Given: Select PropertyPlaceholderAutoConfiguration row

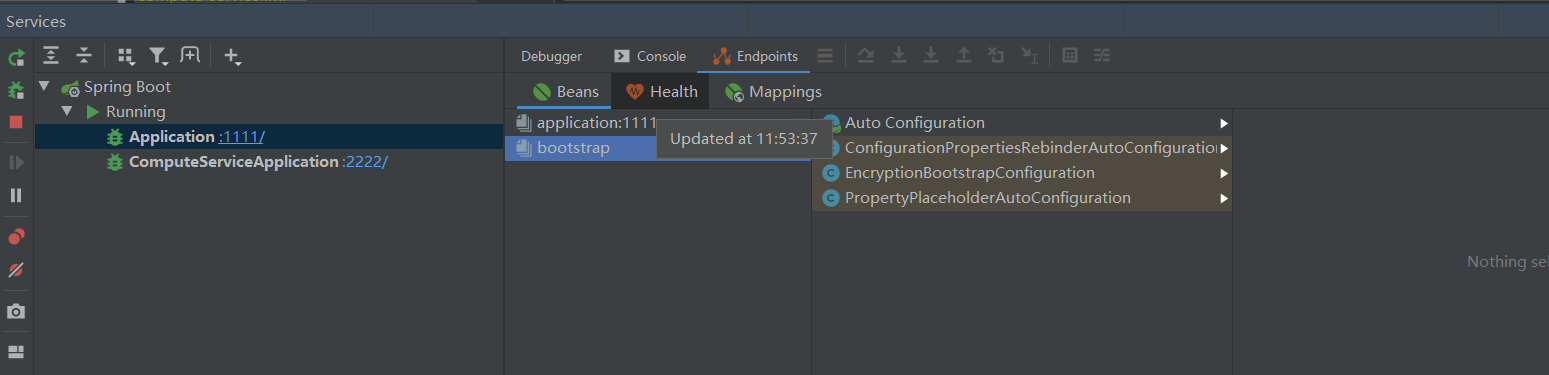Looking at the screenshot, I should coord(1022,198).
